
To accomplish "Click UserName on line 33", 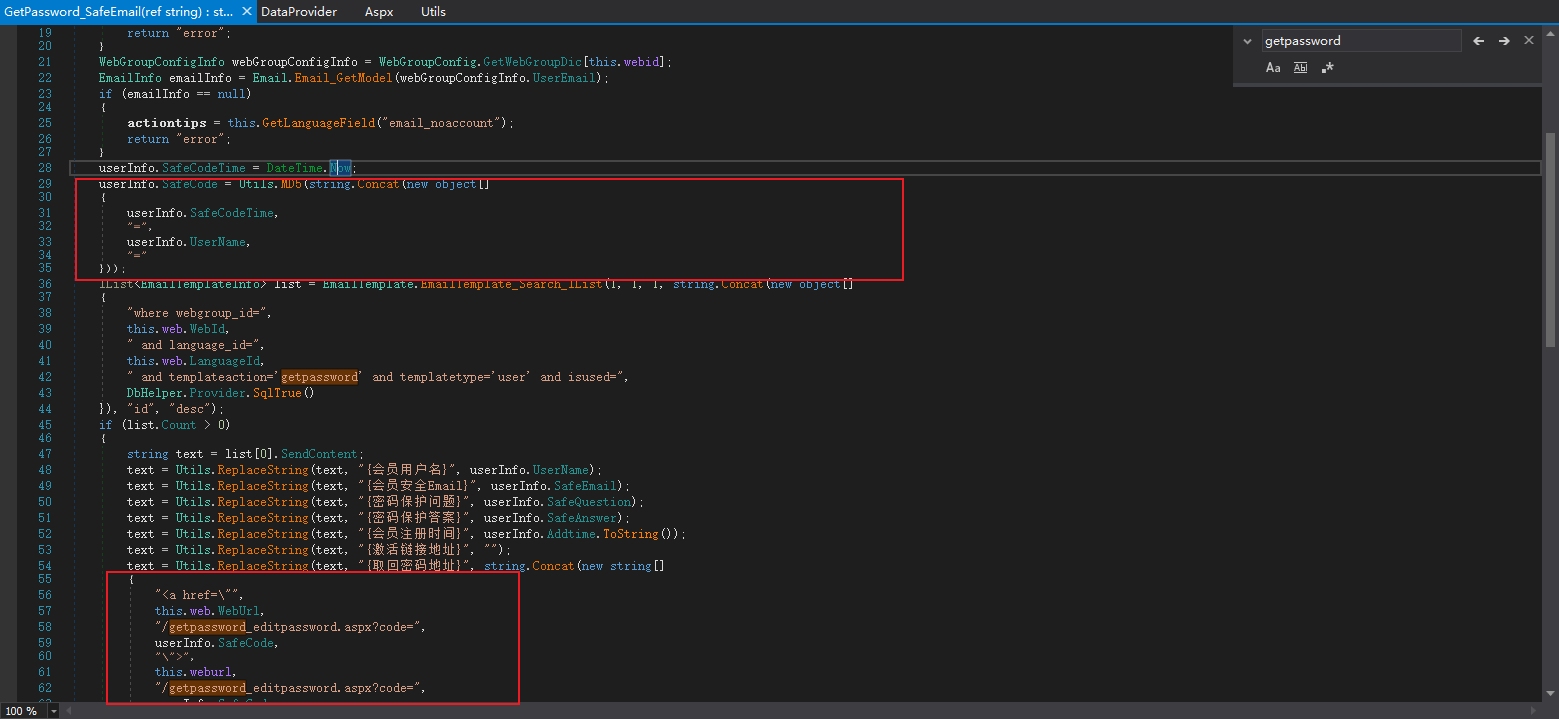I will (217, 242).
